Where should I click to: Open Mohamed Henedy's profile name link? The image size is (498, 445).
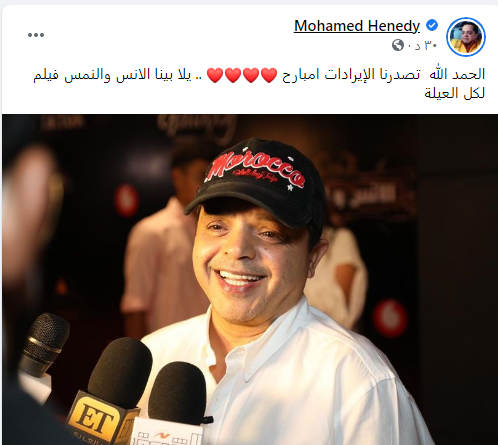[357, 26]
